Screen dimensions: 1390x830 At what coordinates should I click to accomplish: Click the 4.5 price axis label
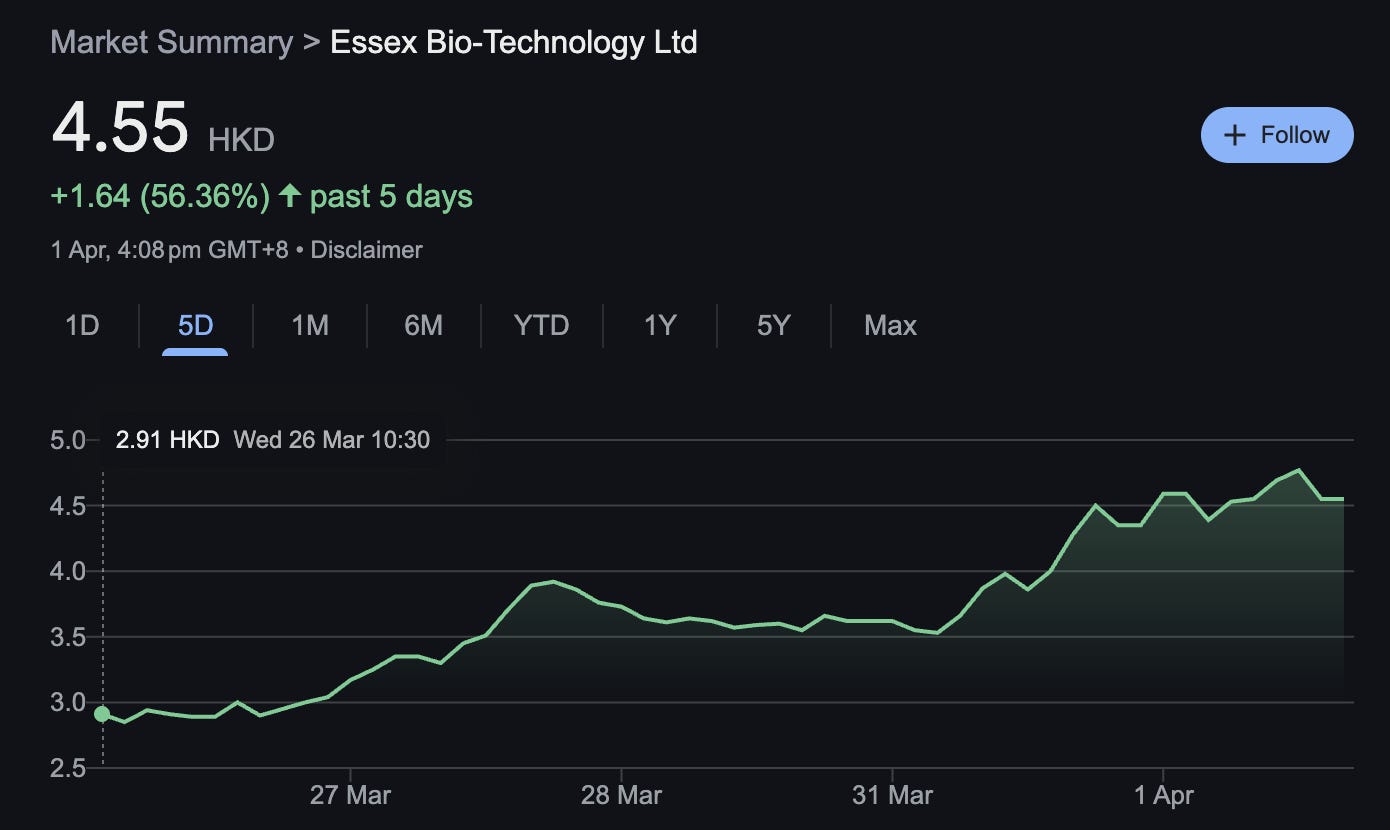tap(68, 506)
